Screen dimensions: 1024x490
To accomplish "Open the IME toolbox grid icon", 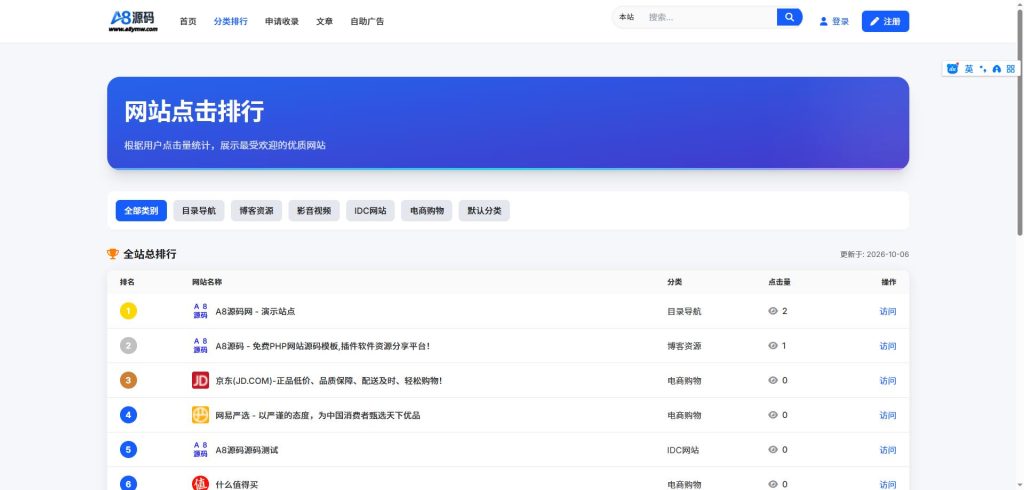I will 1010,69.
